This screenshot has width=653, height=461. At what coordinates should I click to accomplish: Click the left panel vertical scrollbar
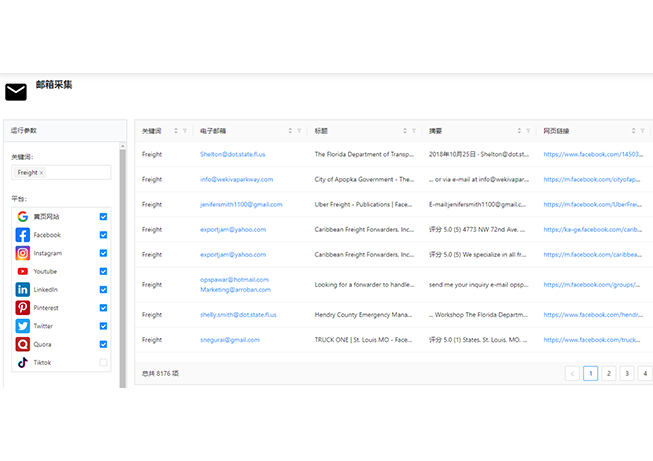(x=123, y=260)
